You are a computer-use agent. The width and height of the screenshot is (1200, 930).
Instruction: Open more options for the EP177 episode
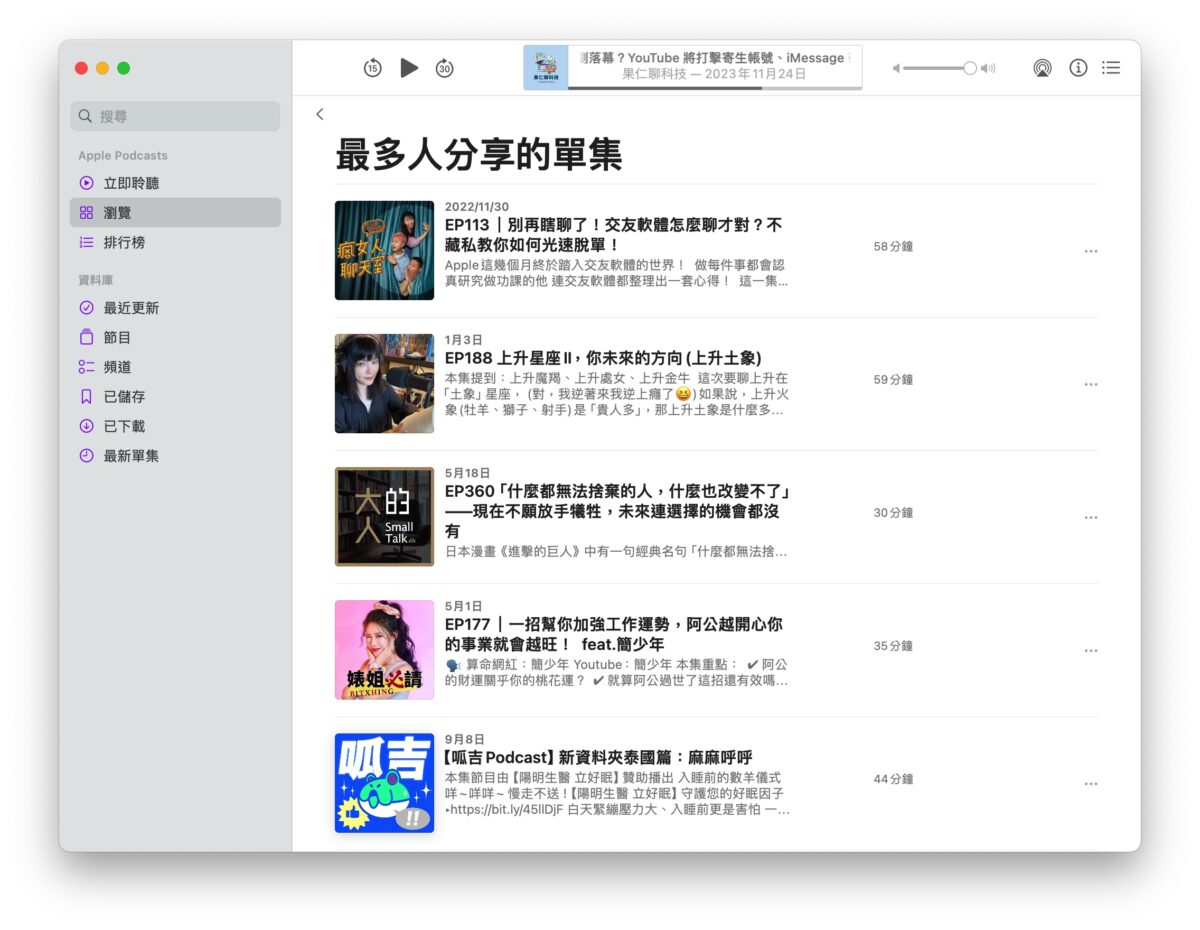click(1091, 650)
